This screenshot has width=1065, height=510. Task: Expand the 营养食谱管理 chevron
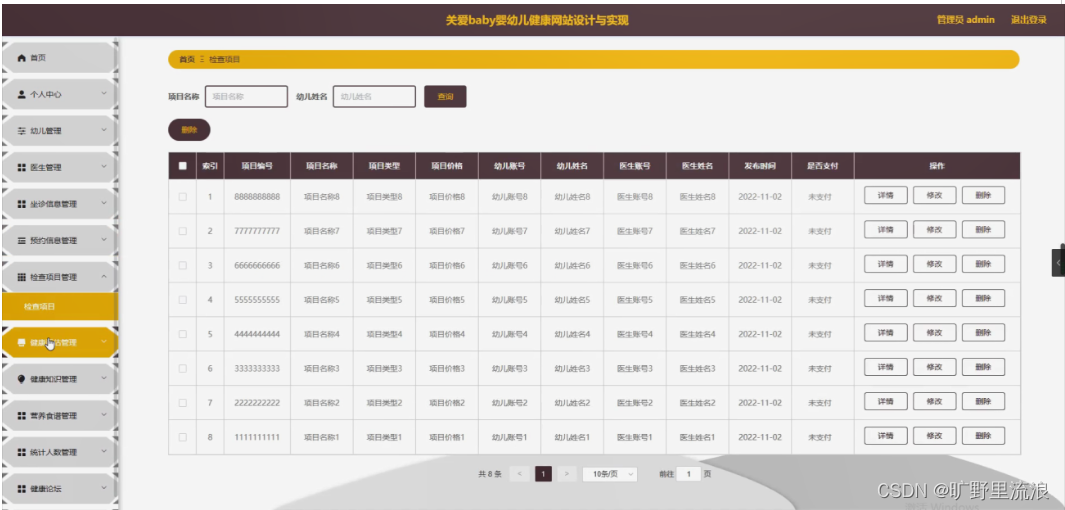point(104,415)
